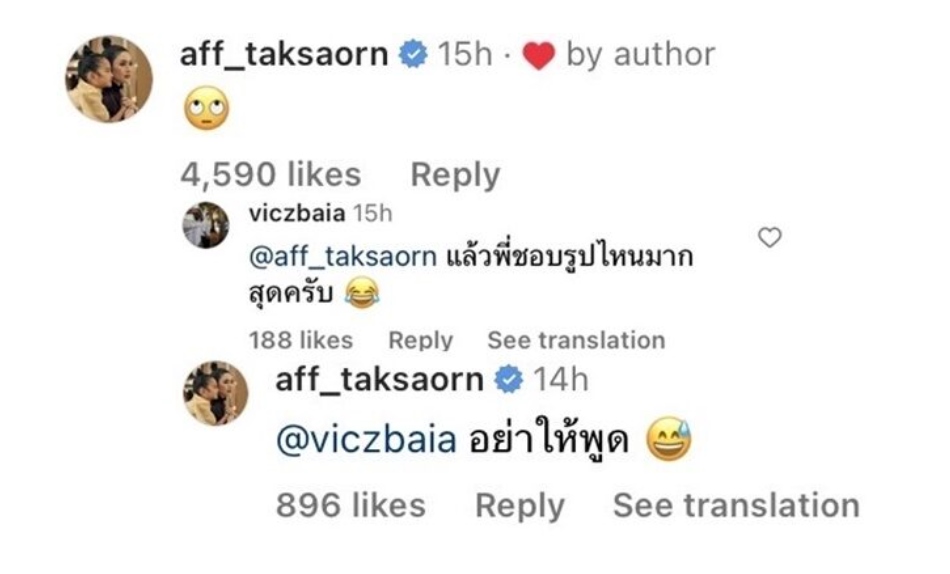Open aff_taksaorn's avatar on the 14h reply
The width and height of the screenshot is (950, 574).
(x=216, y=393)
